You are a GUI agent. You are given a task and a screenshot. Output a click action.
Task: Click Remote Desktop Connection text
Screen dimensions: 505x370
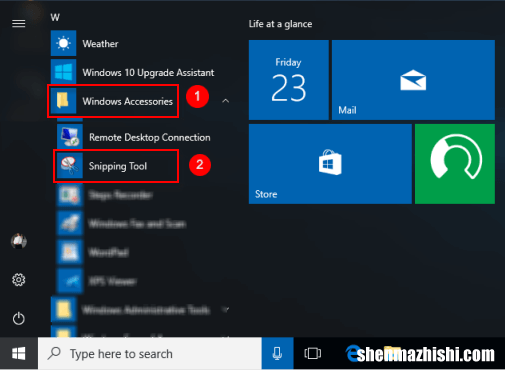pyautogui.click(x=150, y=137)
